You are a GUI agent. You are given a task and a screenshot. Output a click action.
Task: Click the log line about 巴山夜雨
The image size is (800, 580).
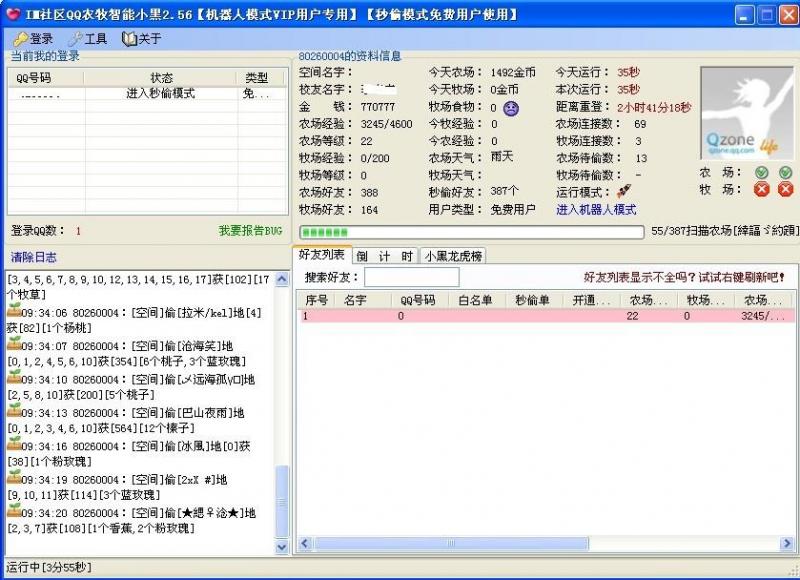[x=126, y=420]
